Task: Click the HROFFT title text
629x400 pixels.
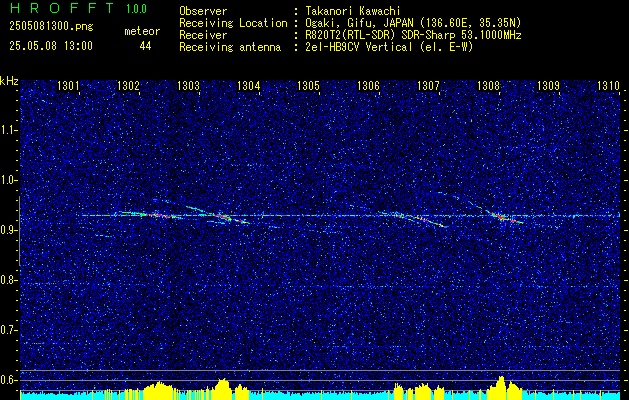Action: [61, 8]
